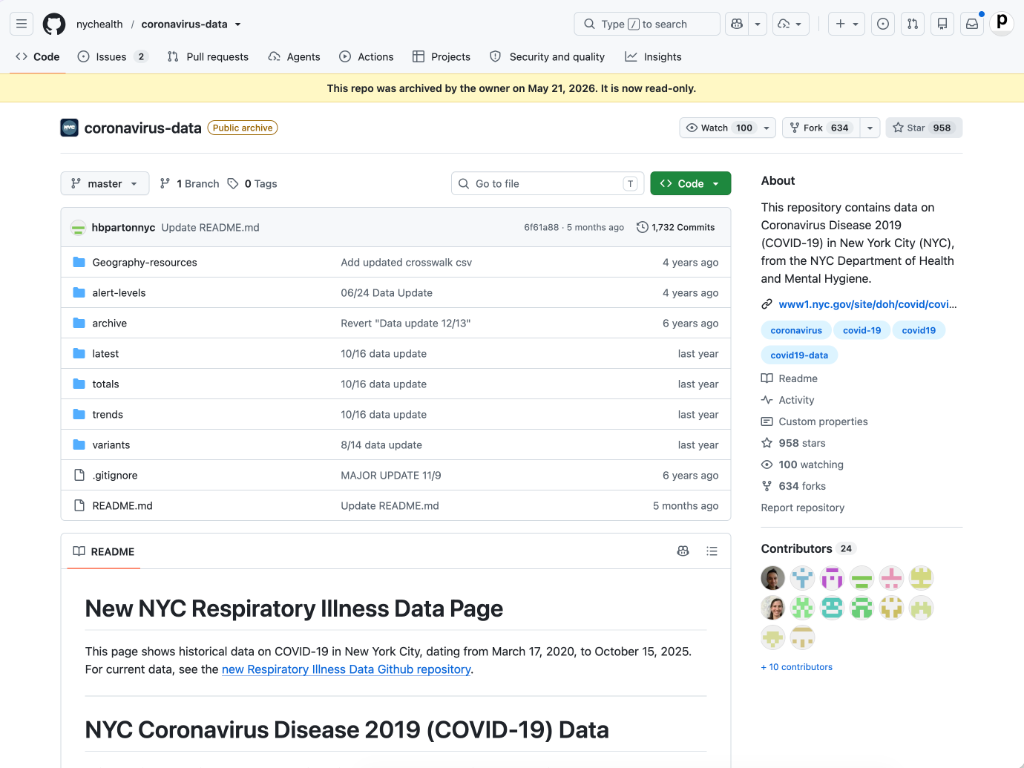The width and height of the screenshot is (1024, 768).
Task: Fork the repository
Action: point(820,128)
